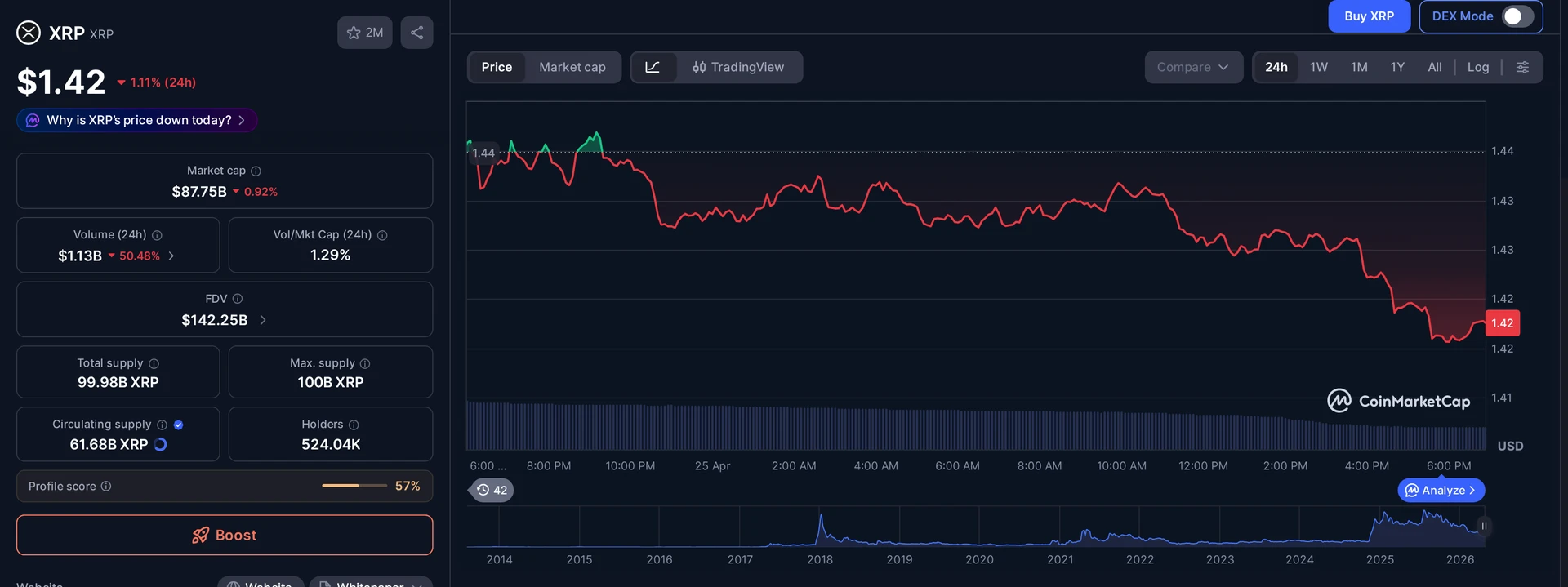Expand Volume (24h) details chevron
The width and height of the screenshot is (1568, 587).
coord(171,256)
